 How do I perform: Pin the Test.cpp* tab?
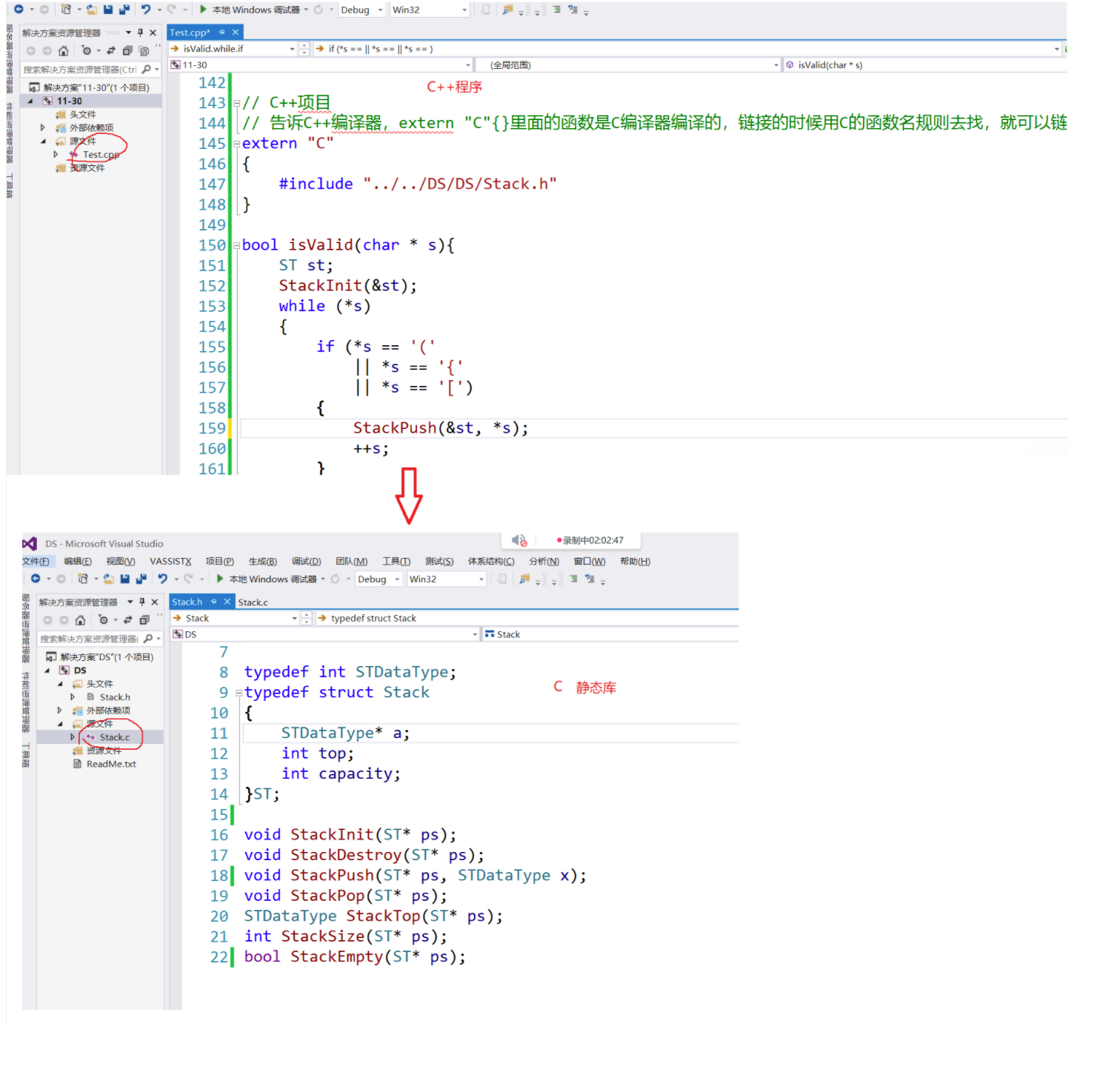pos(222,32)
